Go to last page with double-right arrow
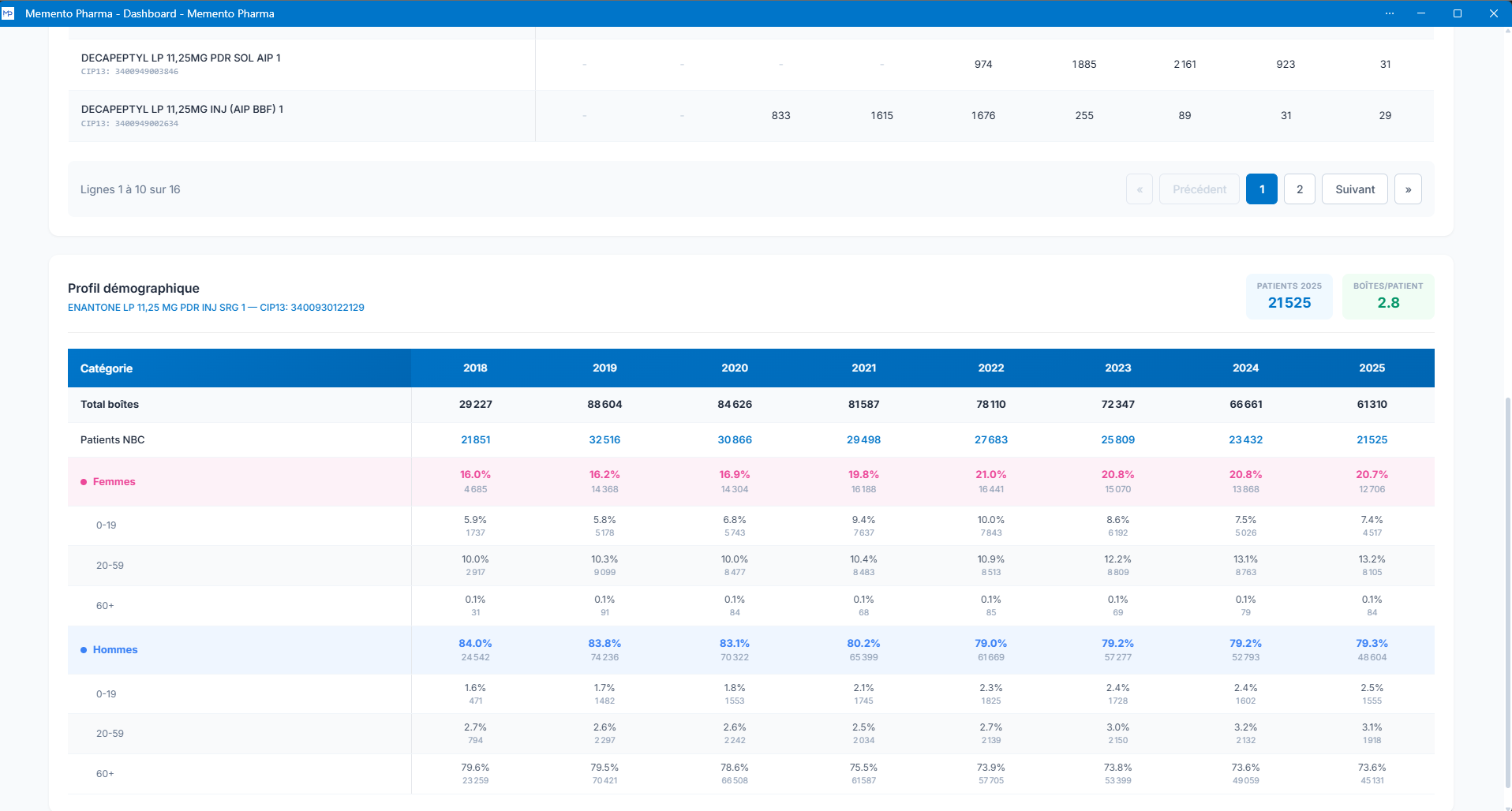 pos(1408,189)
